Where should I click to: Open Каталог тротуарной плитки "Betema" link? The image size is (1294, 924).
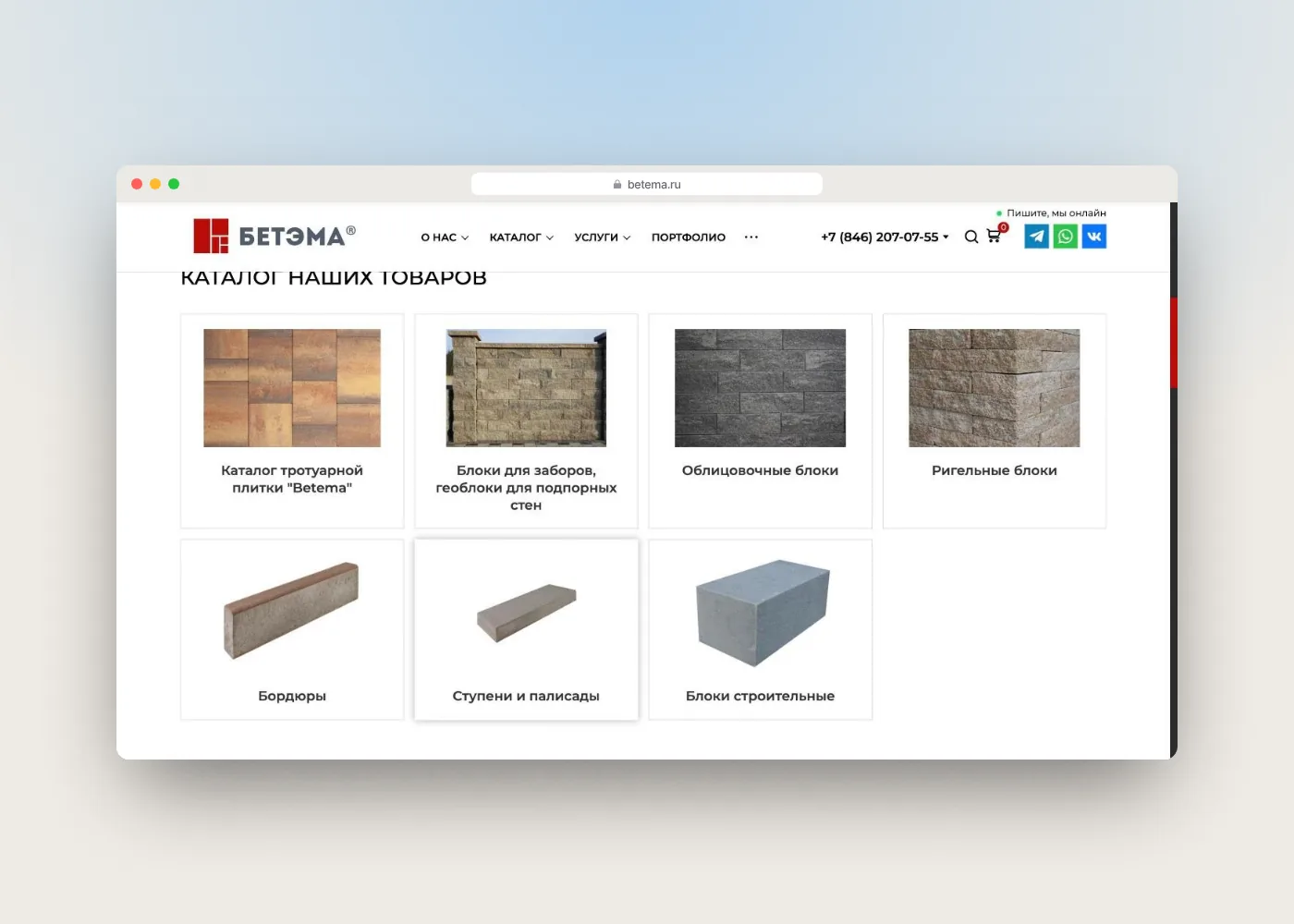coord(292,479)
